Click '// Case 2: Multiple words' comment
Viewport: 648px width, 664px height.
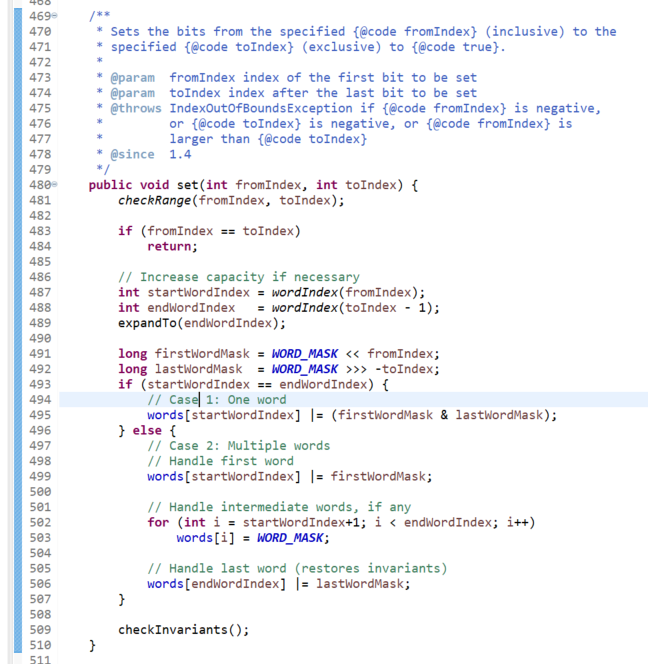tap(239, 445)
